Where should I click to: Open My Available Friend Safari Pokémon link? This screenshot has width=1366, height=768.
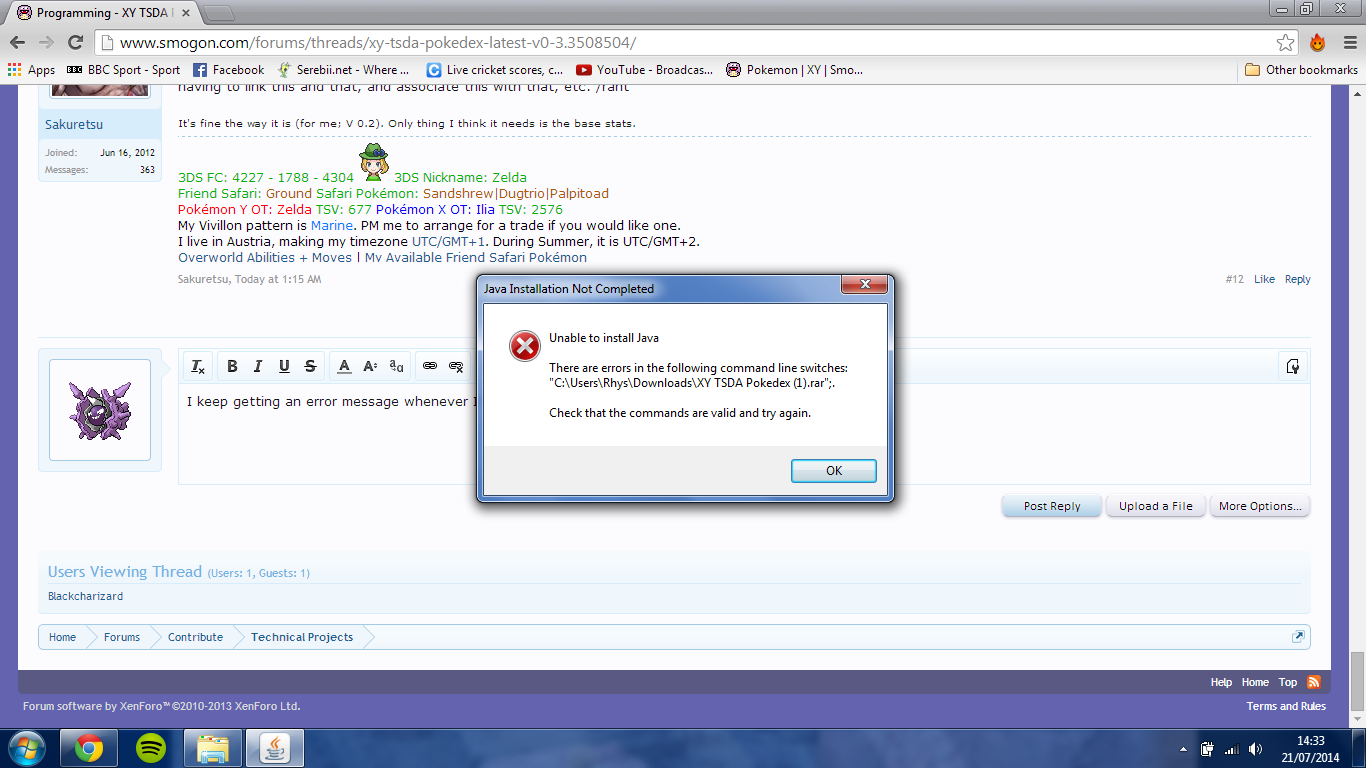click(476, 258)
